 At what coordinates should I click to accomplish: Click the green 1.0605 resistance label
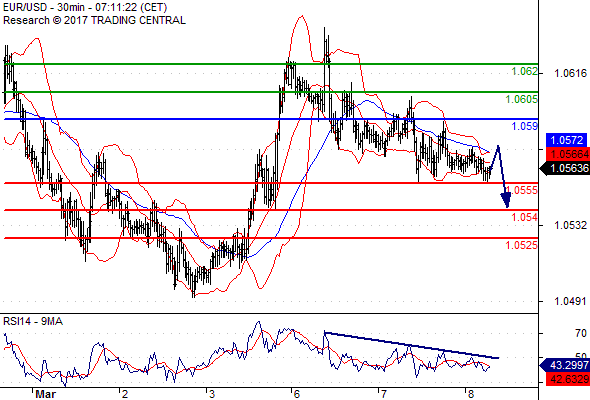click(x=522, y=99)
